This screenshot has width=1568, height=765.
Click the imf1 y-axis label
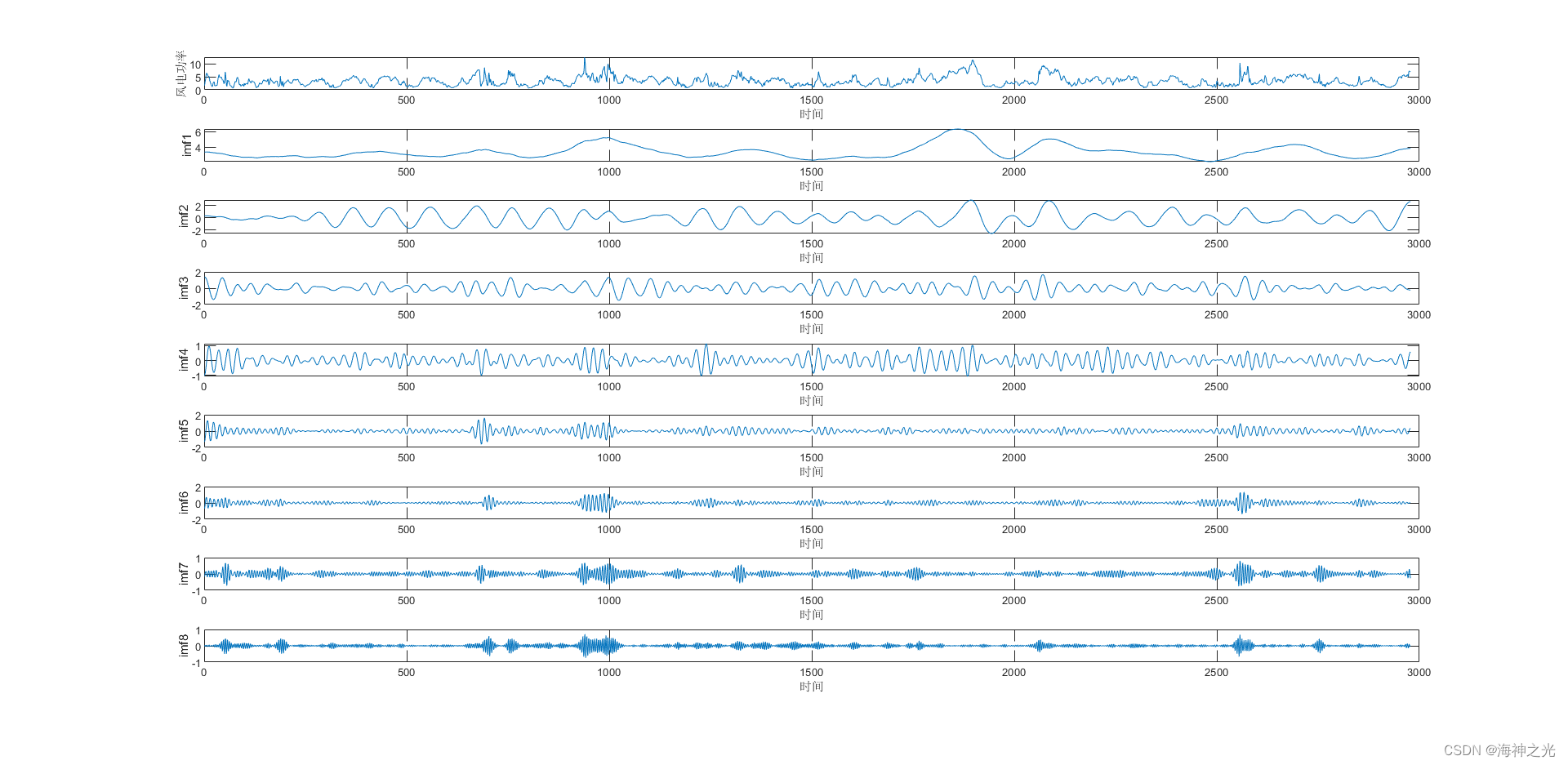186,145
